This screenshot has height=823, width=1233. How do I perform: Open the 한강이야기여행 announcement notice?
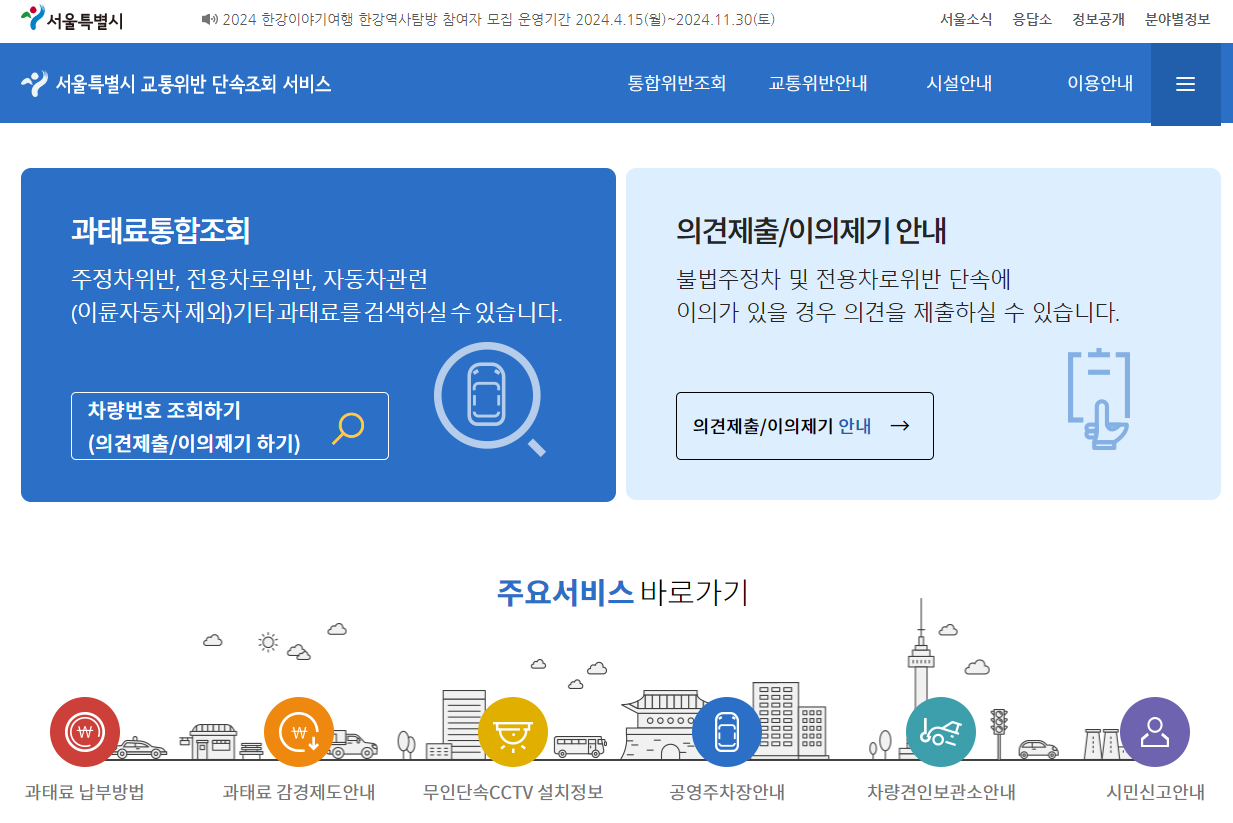(x=498, y=19)
